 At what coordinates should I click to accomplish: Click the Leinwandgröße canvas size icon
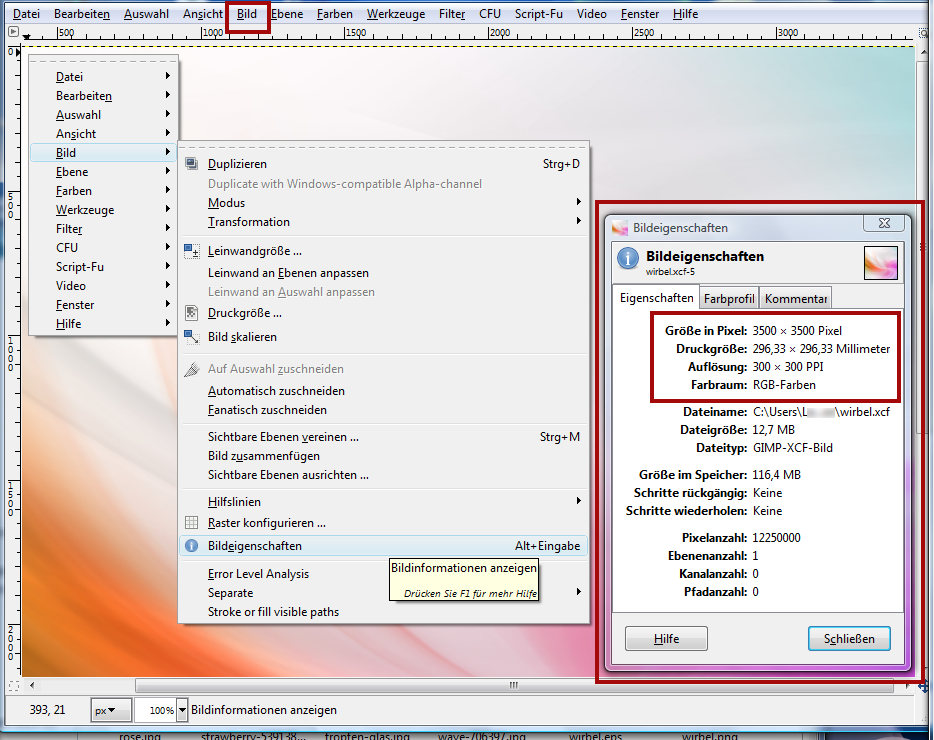click(x=192, y=251)
